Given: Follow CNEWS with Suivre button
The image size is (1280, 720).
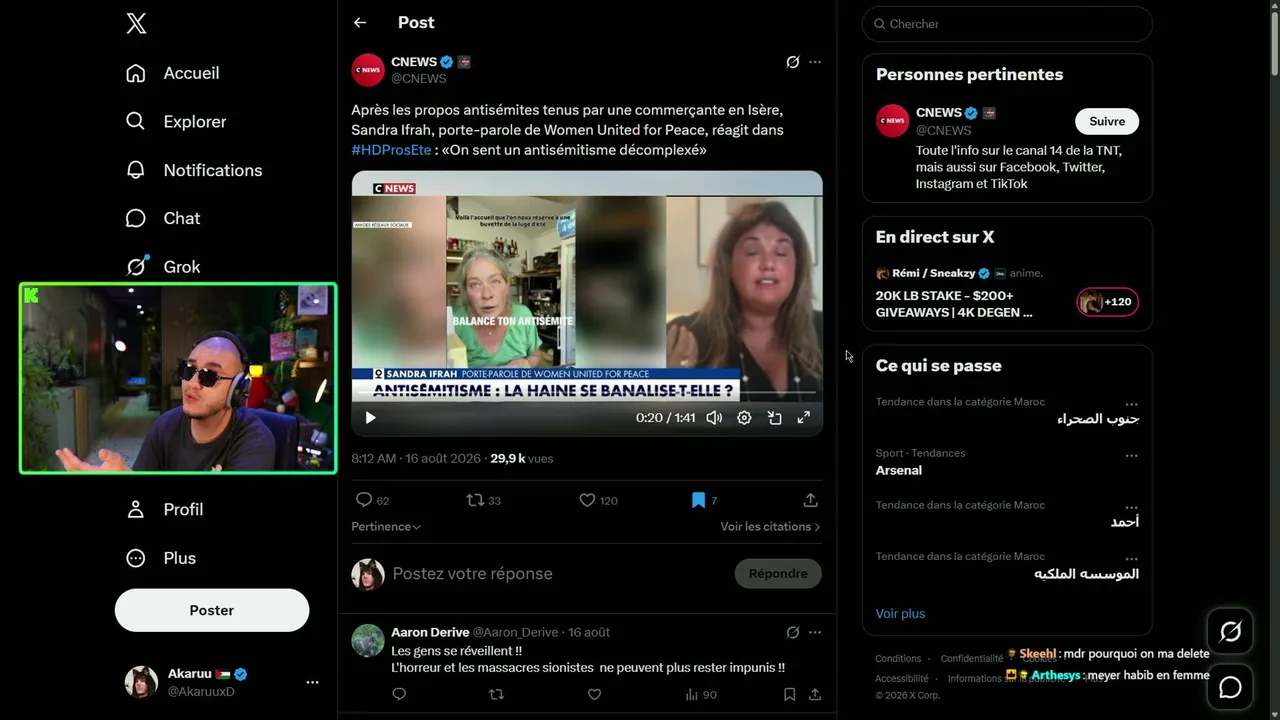Looking at the screenshot, I should (x=1107, y=121).
